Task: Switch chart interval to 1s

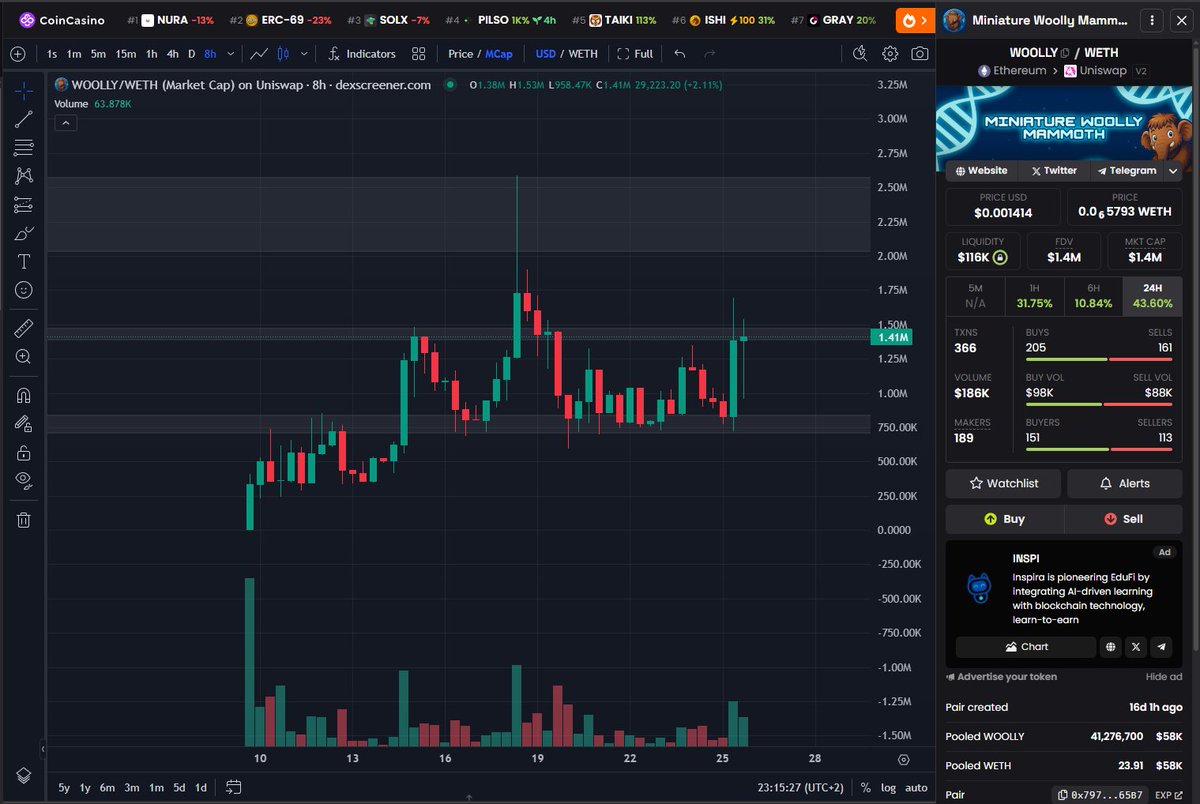Action: 52,54
